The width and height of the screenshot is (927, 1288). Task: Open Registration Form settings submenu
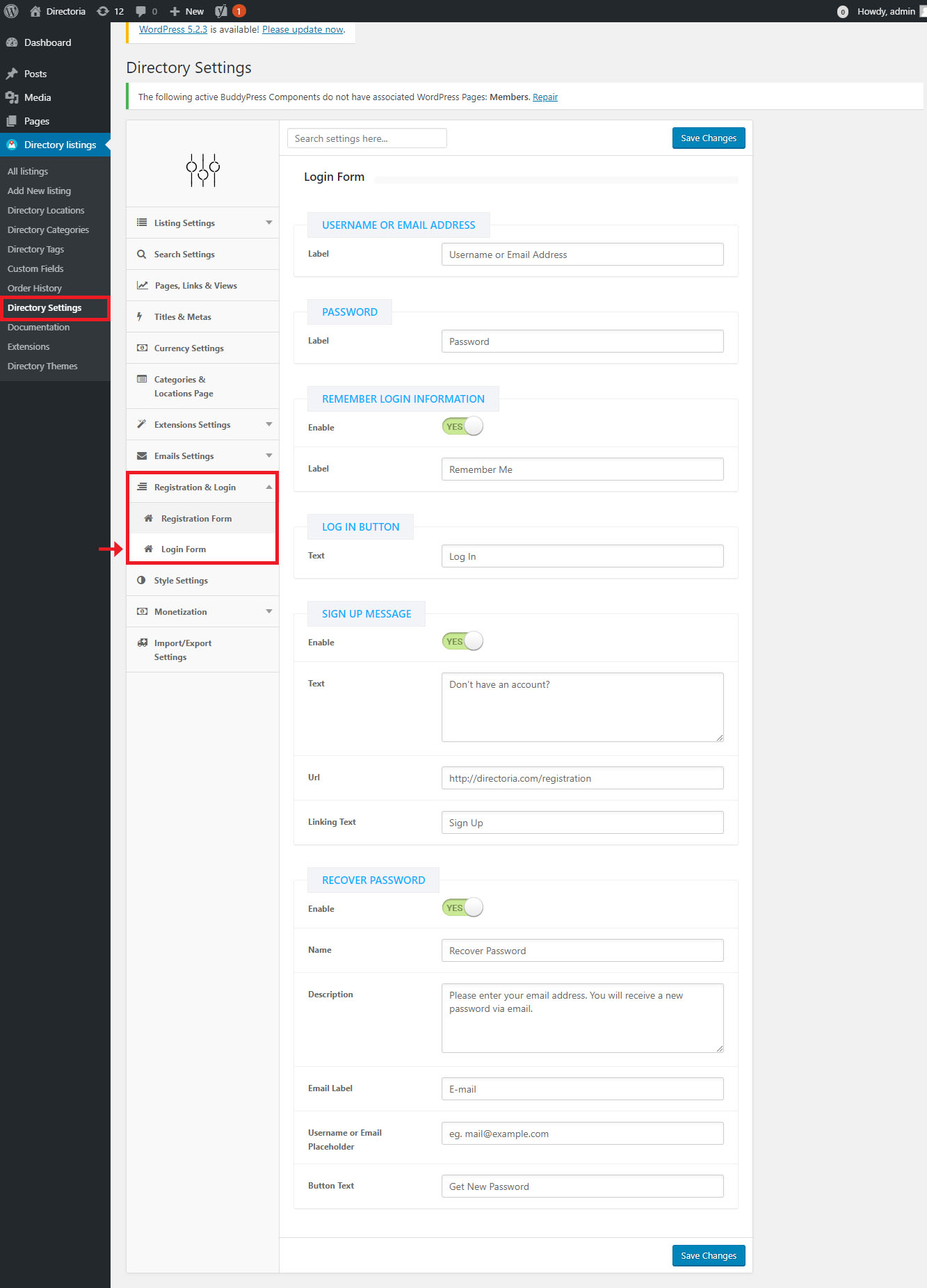tap(196, 519)
